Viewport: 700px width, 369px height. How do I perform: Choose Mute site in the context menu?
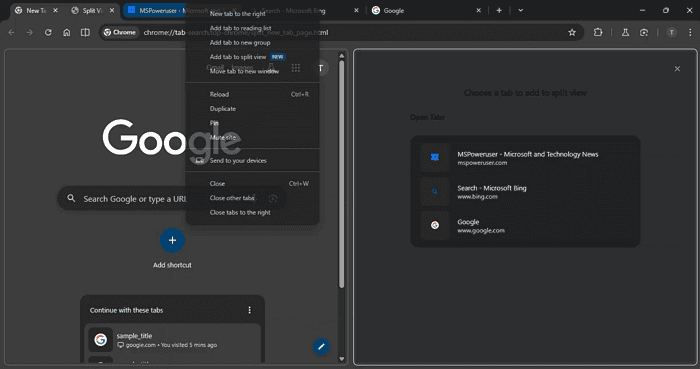click(252, 137)
